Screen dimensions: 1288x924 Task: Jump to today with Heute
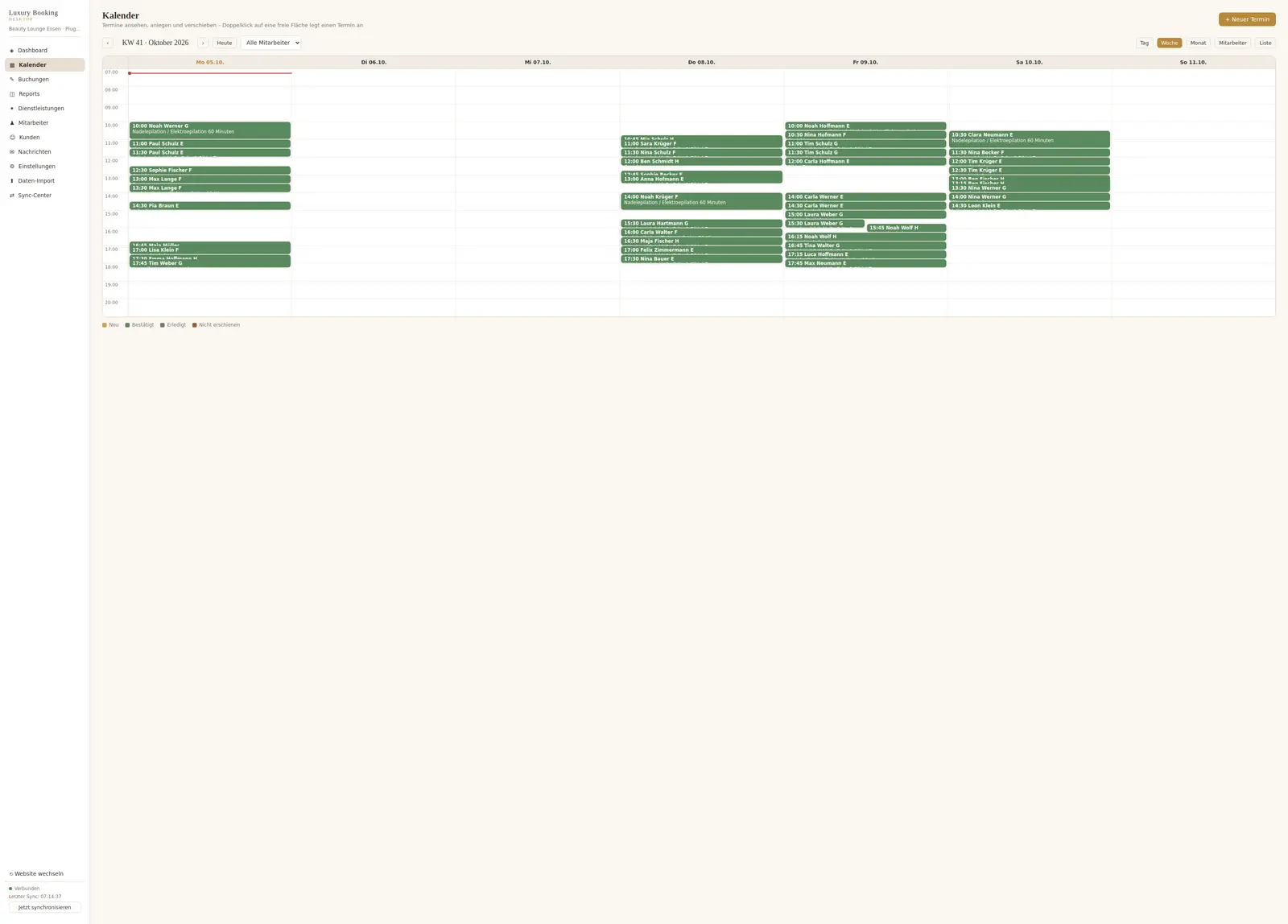pyautogui.click(x=225, y=43)
